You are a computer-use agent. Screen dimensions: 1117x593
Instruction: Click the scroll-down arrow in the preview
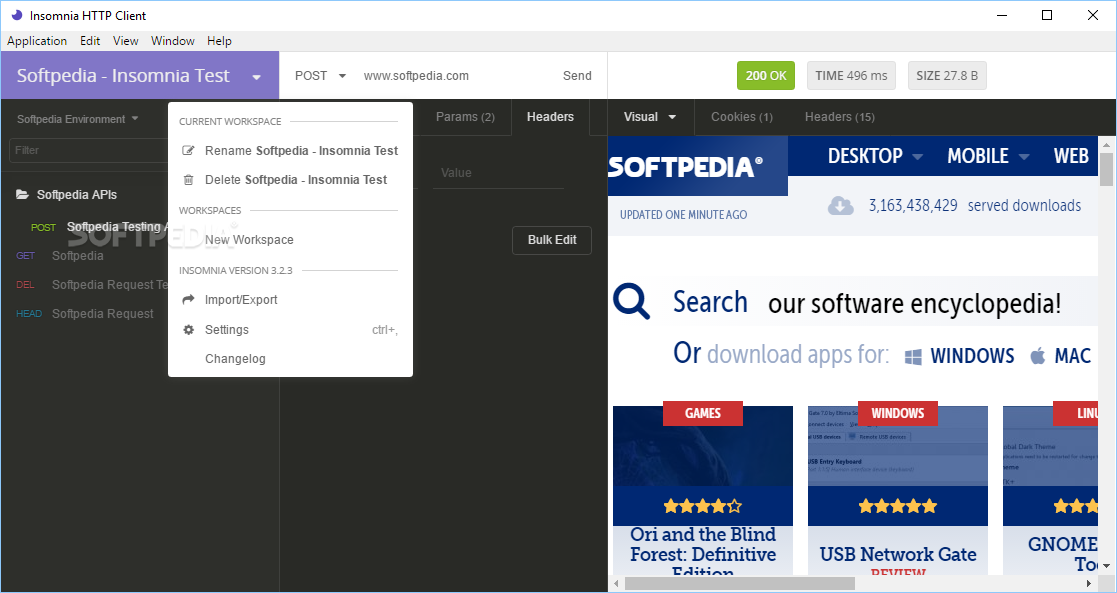click(1106, 566)
